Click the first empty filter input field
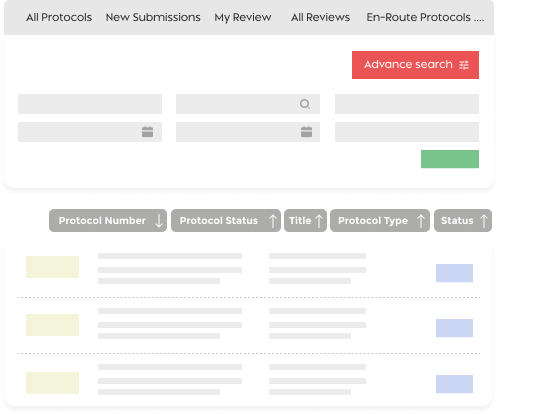537x414 pixels. click(90, 104)
